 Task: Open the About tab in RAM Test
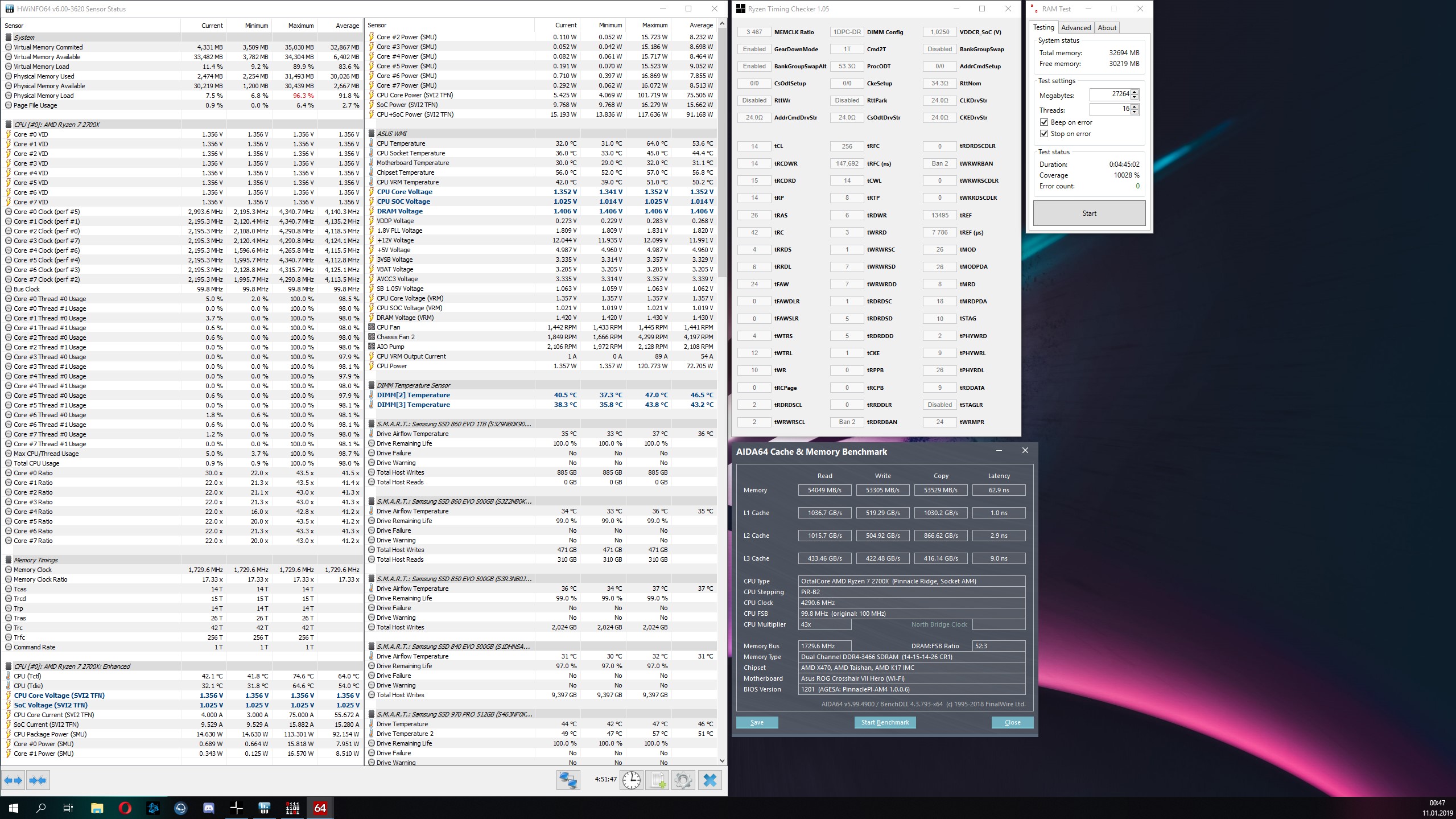tap(1107, 27)
